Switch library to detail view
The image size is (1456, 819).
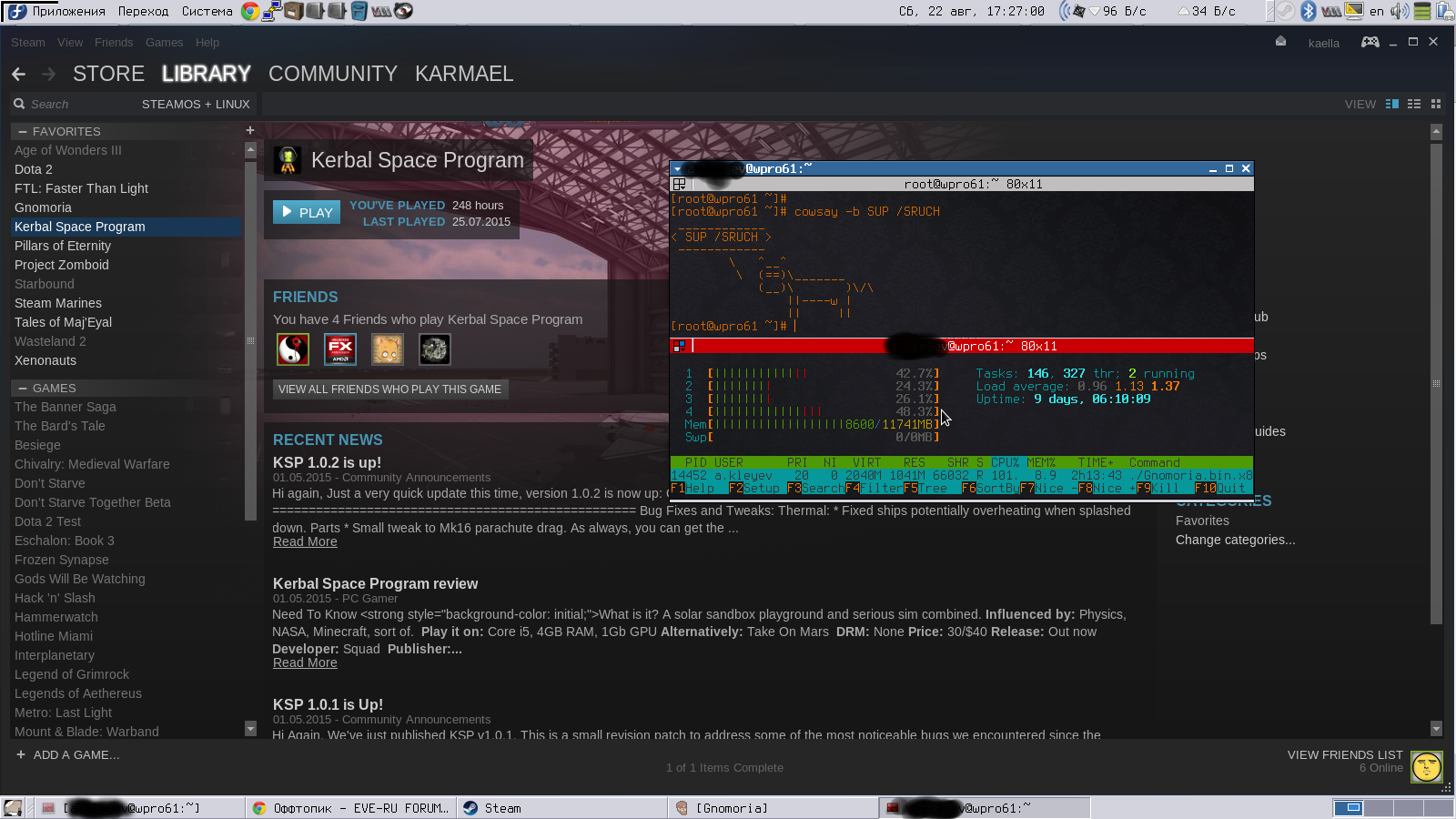click(1391, 104)
